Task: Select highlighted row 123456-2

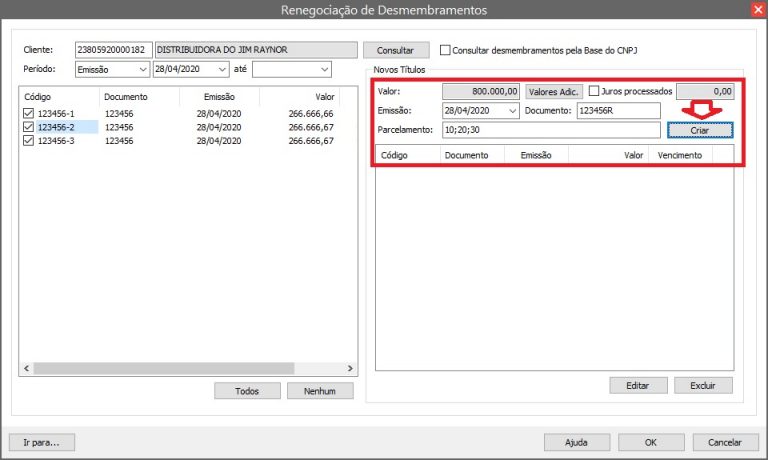Action: (56, 127)
